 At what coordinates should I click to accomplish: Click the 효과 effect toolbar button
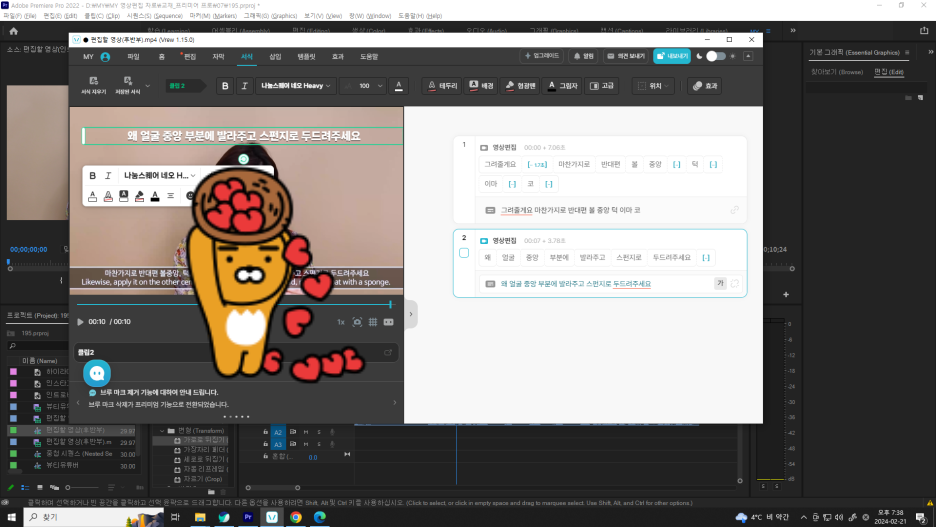[x=705, y=86]
